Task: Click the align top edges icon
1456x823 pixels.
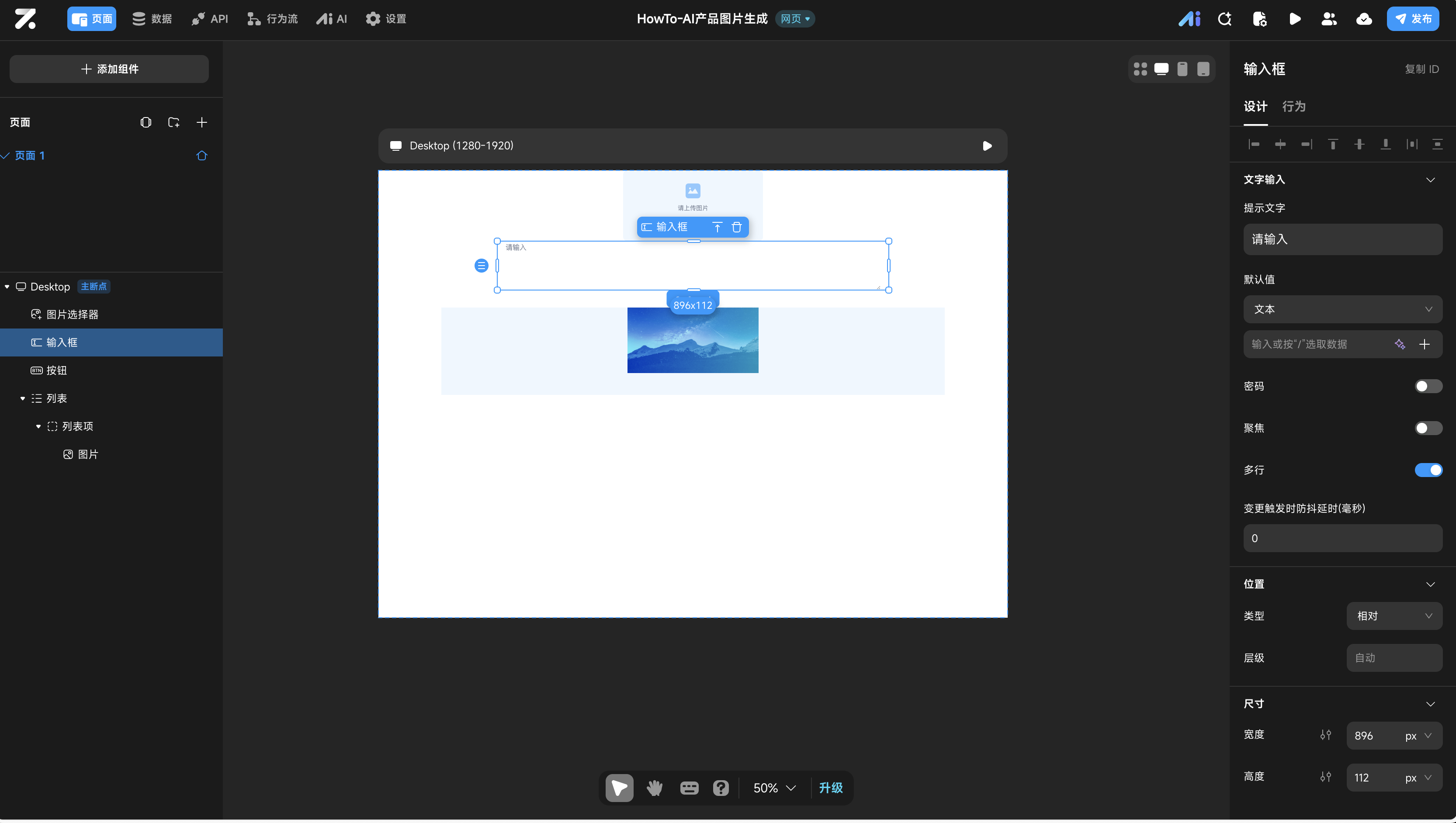Action: [1333, 145]
